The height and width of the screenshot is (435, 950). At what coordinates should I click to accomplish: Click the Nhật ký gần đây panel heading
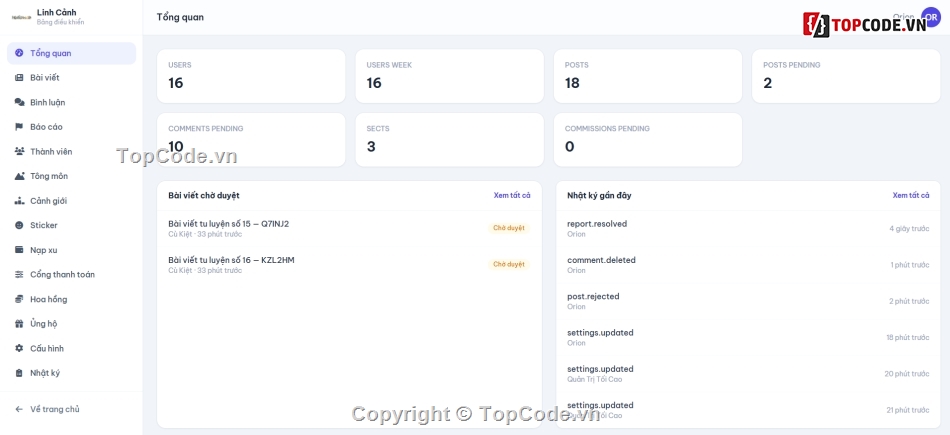tap(599, 195)
